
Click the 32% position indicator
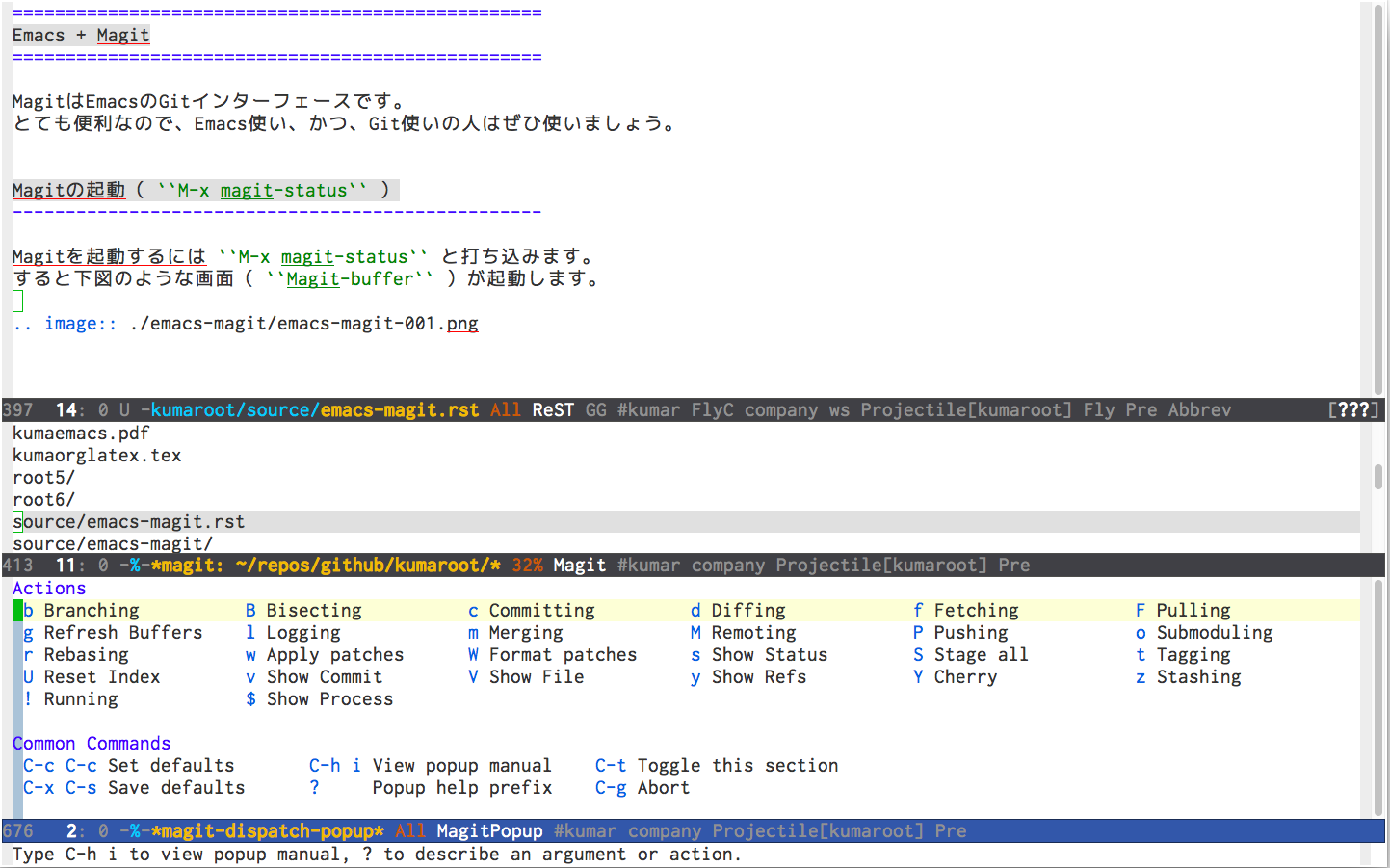click(x=526, y=565)
